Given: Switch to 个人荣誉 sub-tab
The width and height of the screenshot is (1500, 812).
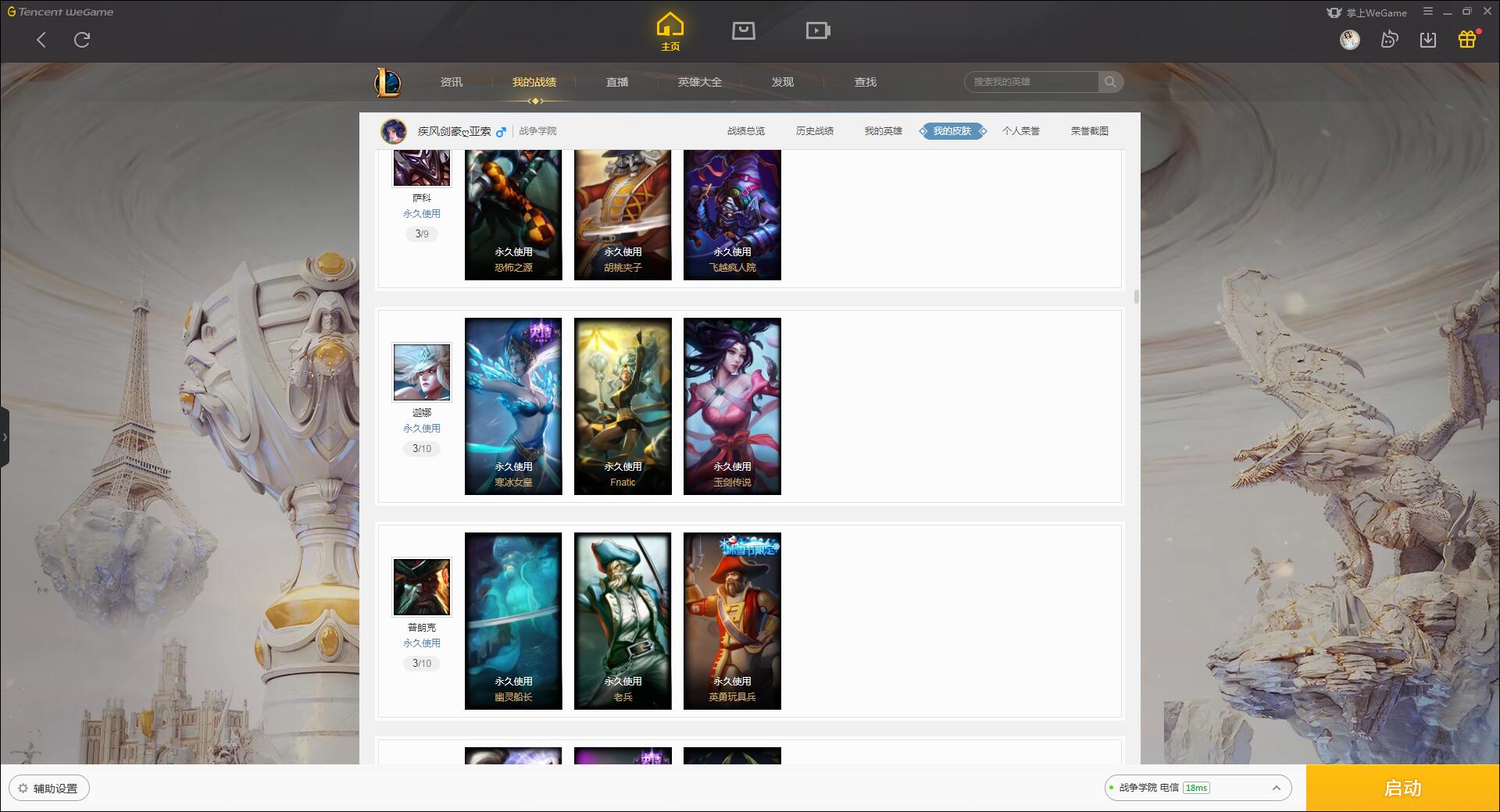Looking at the screenshot, I should coord(1021,131).
